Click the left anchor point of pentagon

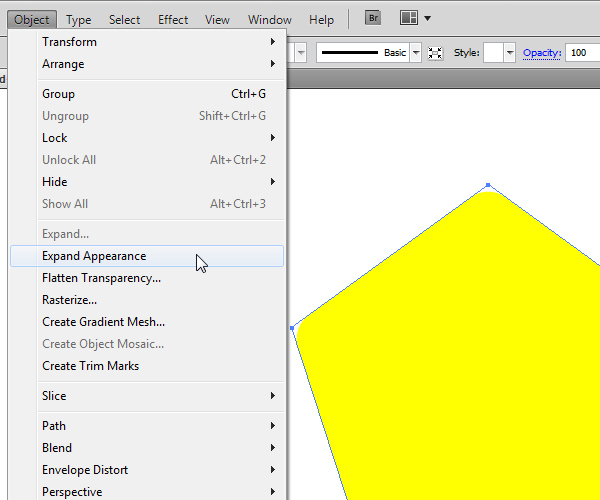point(292,328)
